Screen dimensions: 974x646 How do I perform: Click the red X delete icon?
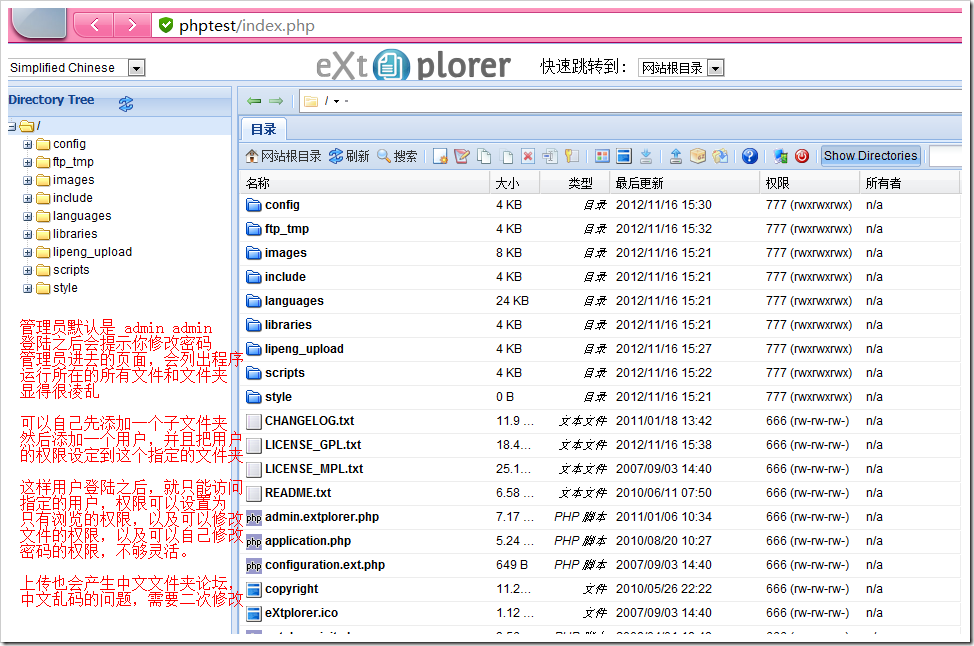(x=527, y=156)
